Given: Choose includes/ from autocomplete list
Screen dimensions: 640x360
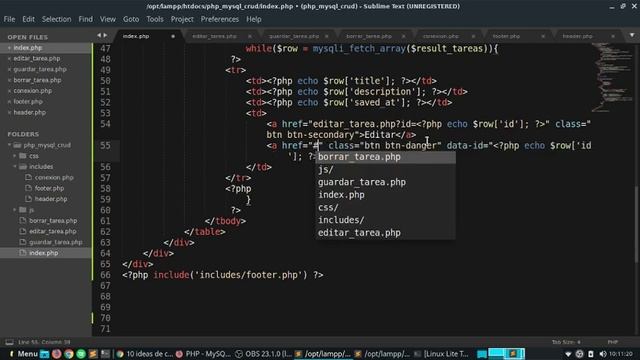Looking at the screenshot, I should (x=385, y=220).
